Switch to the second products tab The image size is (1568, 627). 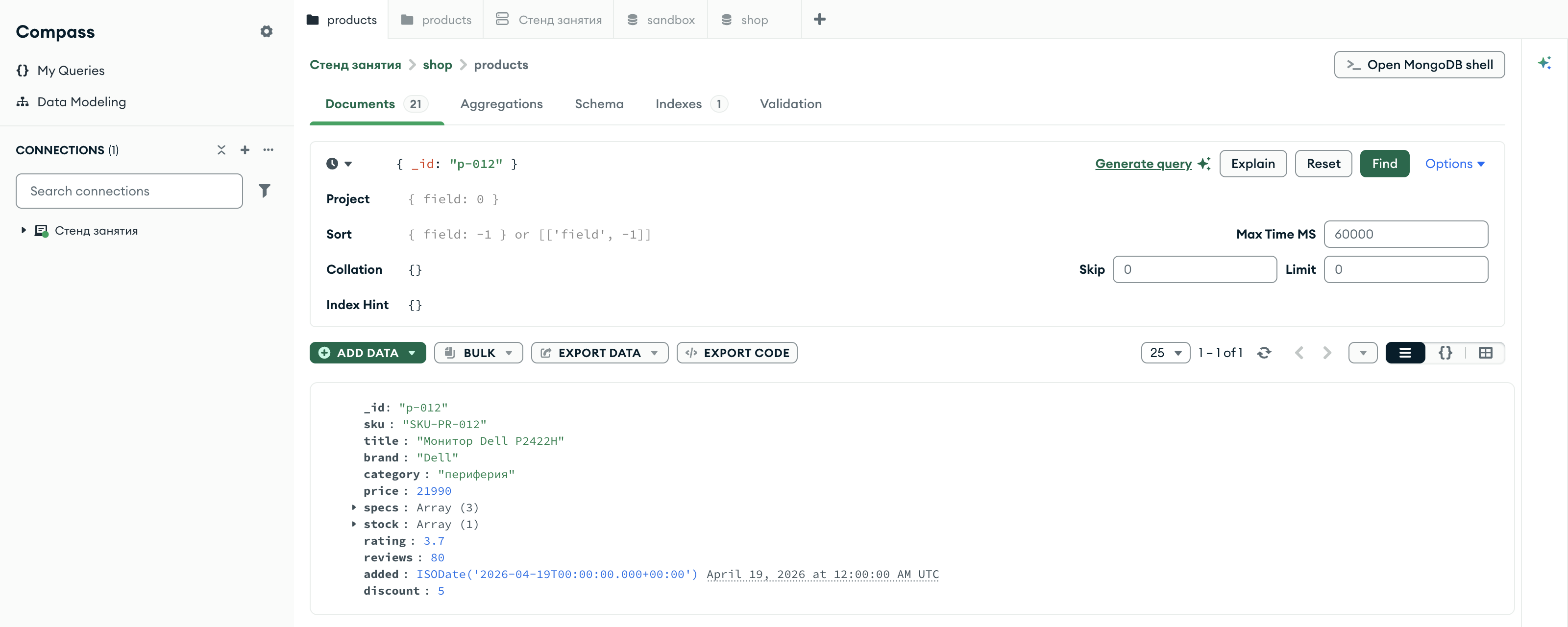click(x=436, y=20)
